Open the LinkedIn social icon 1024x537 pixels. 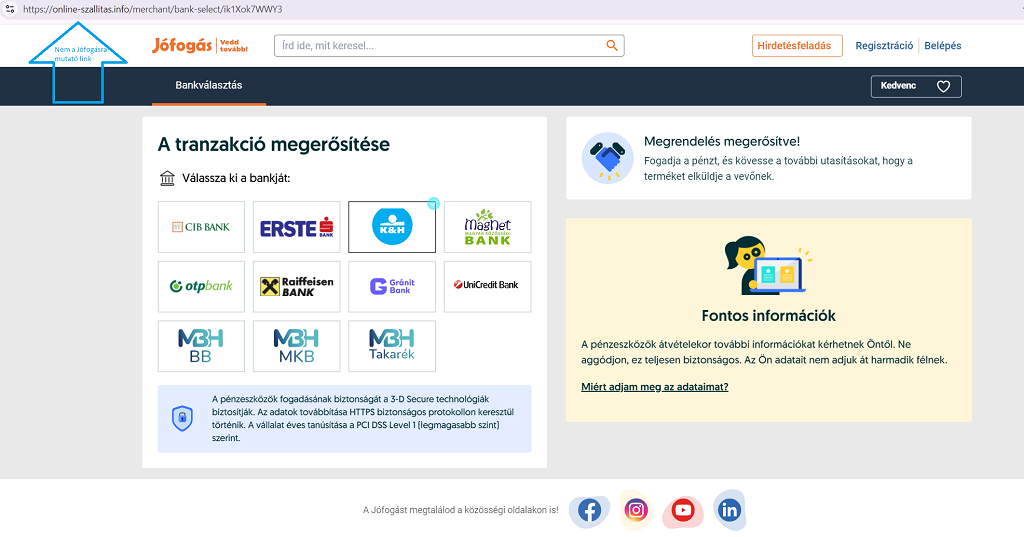click(x=729, y=511)
